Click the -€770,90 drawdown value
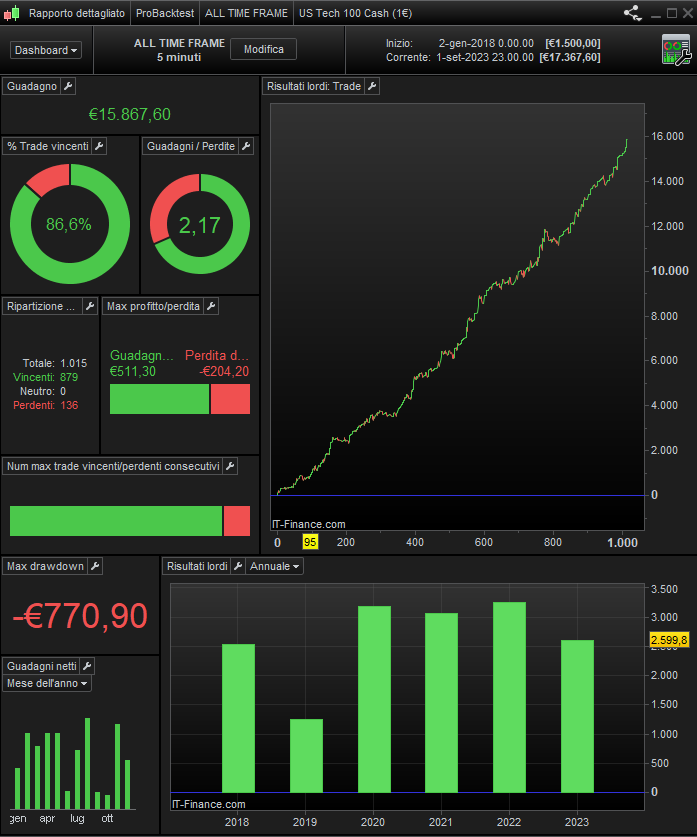Image resolution: width=697 pixels, height=837 pixels. coord(80,616)
